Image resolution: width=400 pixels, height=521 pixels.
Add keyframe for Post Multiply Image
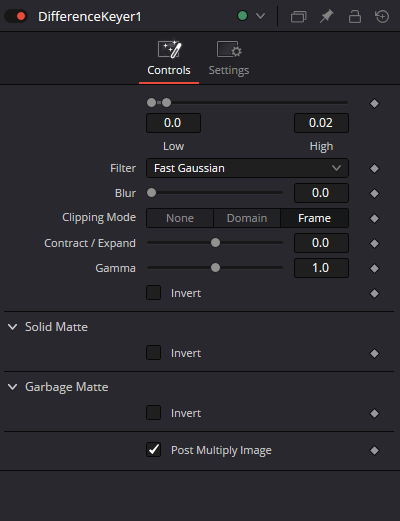point(374,451)
